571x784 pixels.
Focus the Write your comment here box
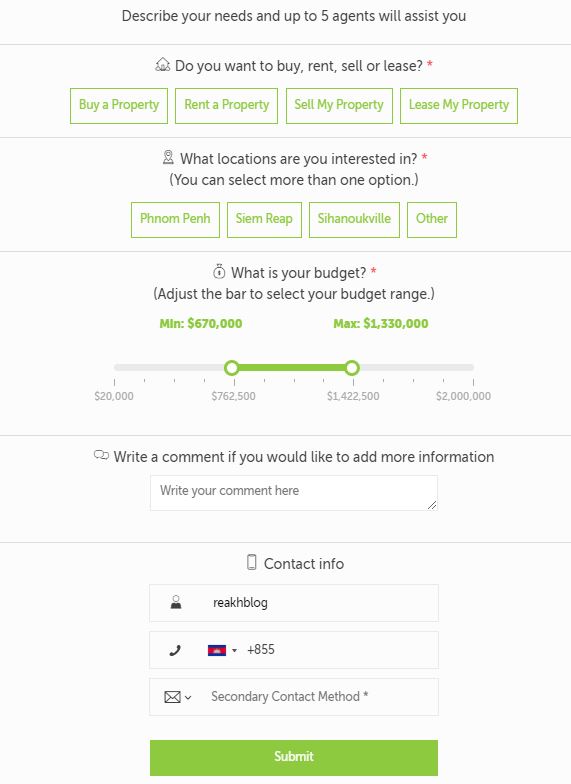click(294, 493)
